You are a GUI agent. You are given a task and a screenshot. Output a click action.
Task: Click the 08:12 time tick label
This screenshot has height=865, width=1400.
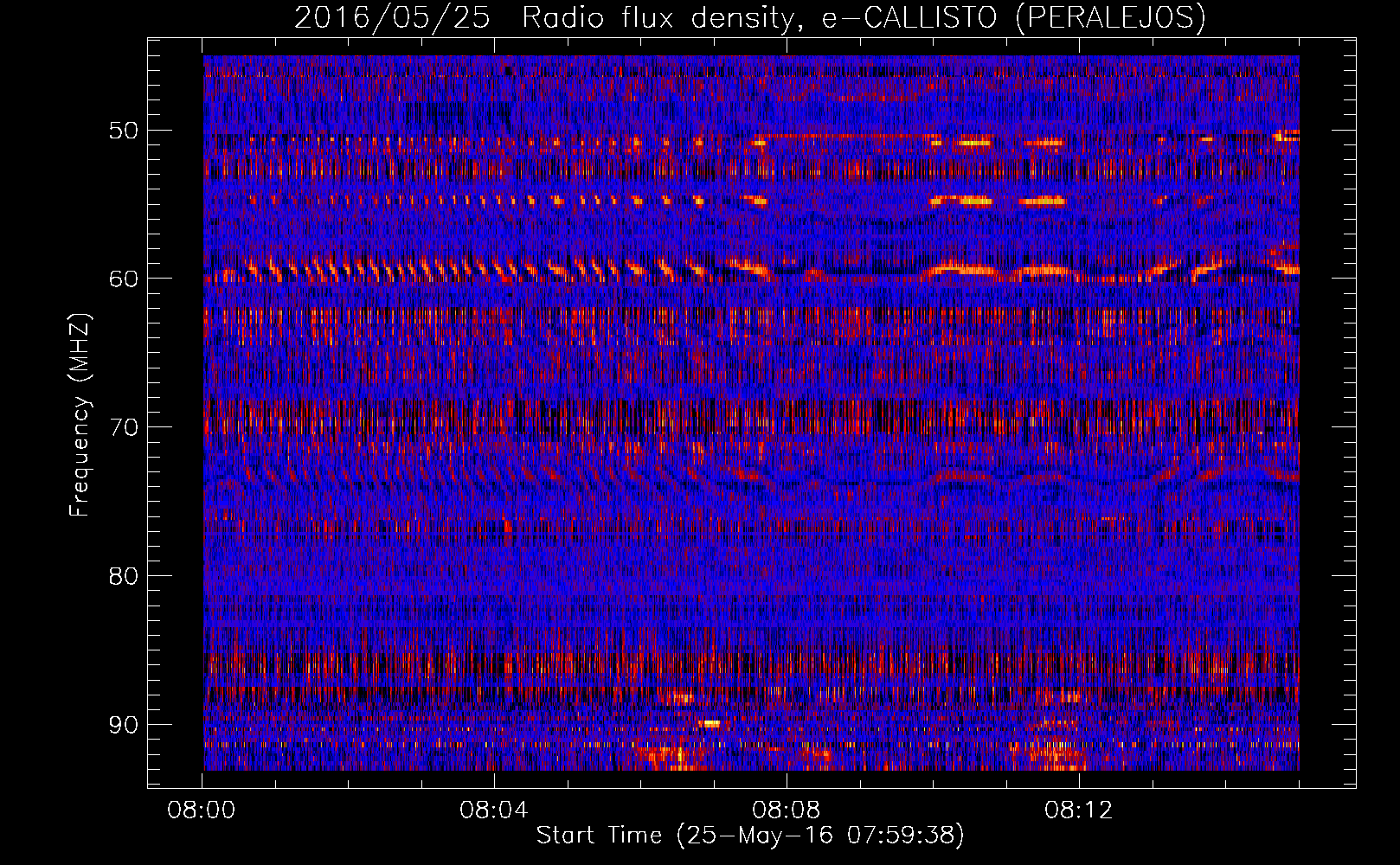coord(1079,811)
